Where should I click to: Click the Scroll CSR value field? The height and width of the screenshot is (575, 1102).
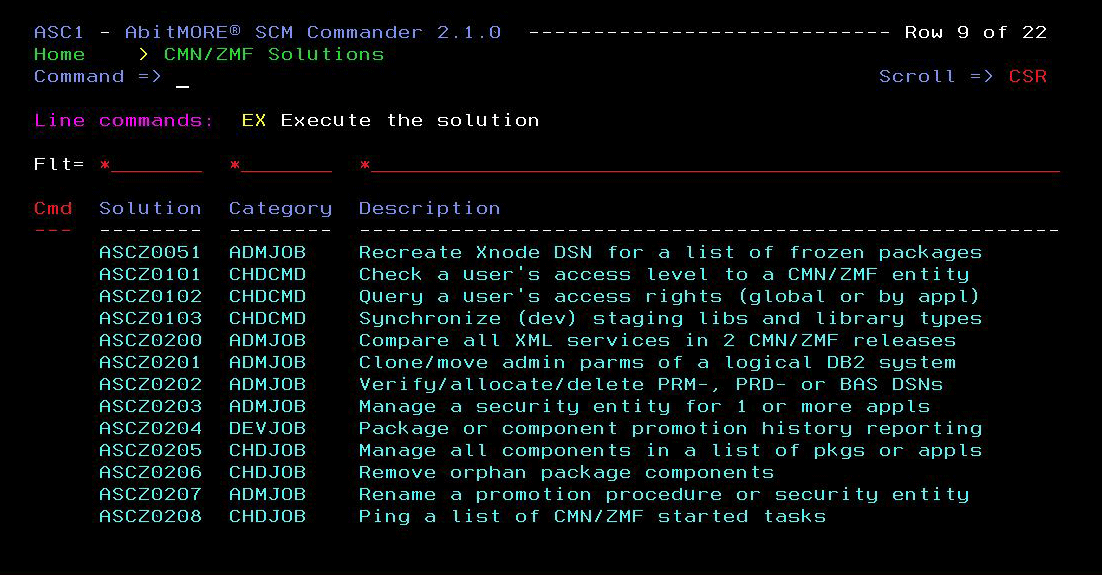(1028, 76)
